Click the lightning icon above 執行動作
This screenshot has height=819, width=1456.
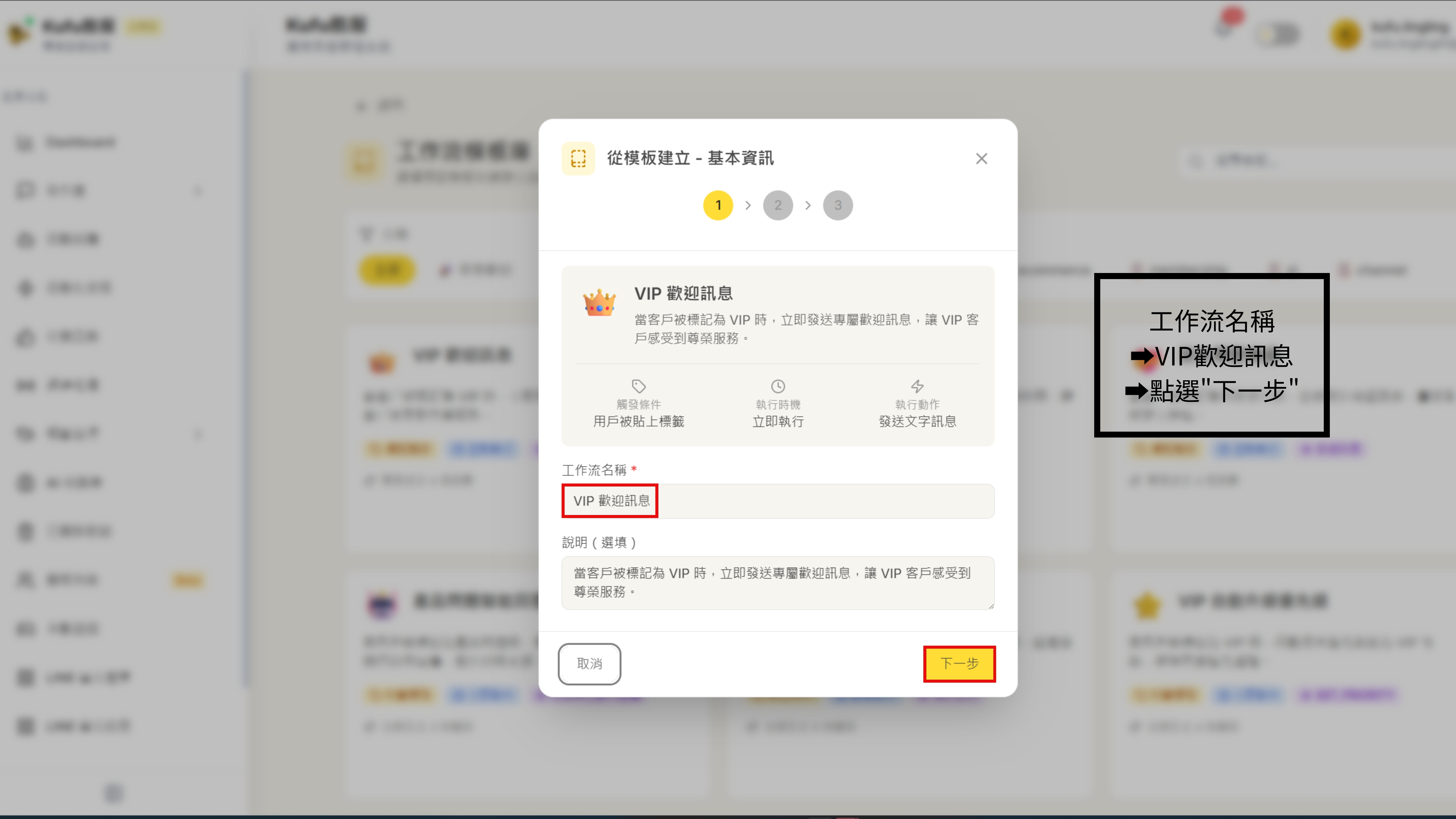[917, 387]
